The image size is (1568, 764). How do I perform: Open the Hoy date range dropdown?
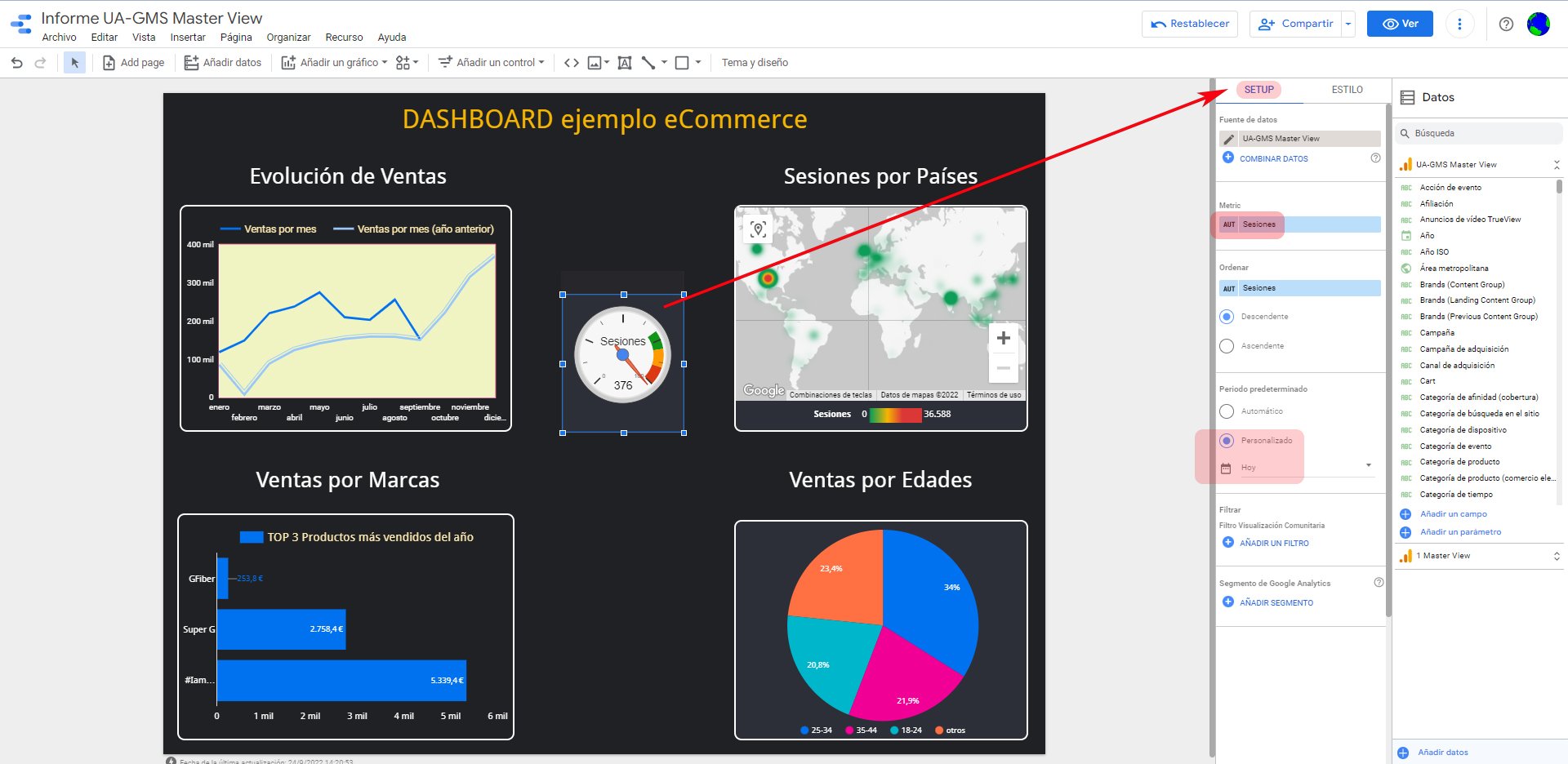1369,466
